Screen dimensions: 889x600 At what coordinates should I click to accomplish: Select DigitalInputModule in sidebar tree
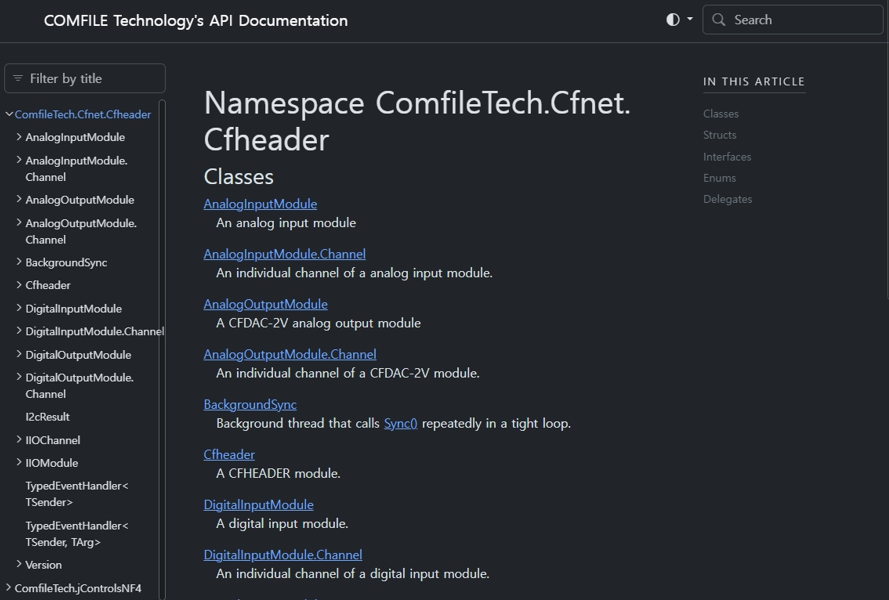pyautogui.click(x=73, y=309)
